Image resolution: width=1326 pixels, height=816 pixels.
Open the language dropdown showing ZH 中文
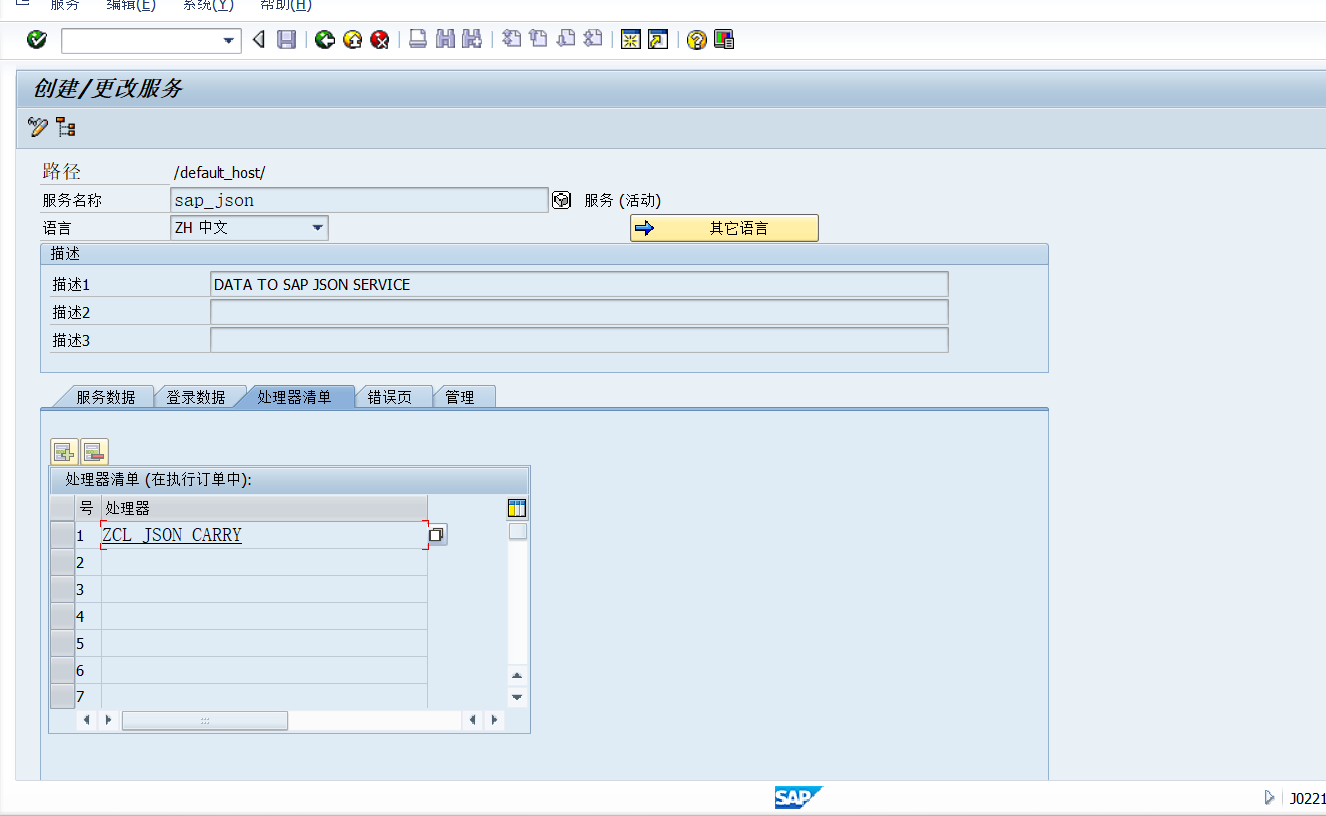pos(318,228)
